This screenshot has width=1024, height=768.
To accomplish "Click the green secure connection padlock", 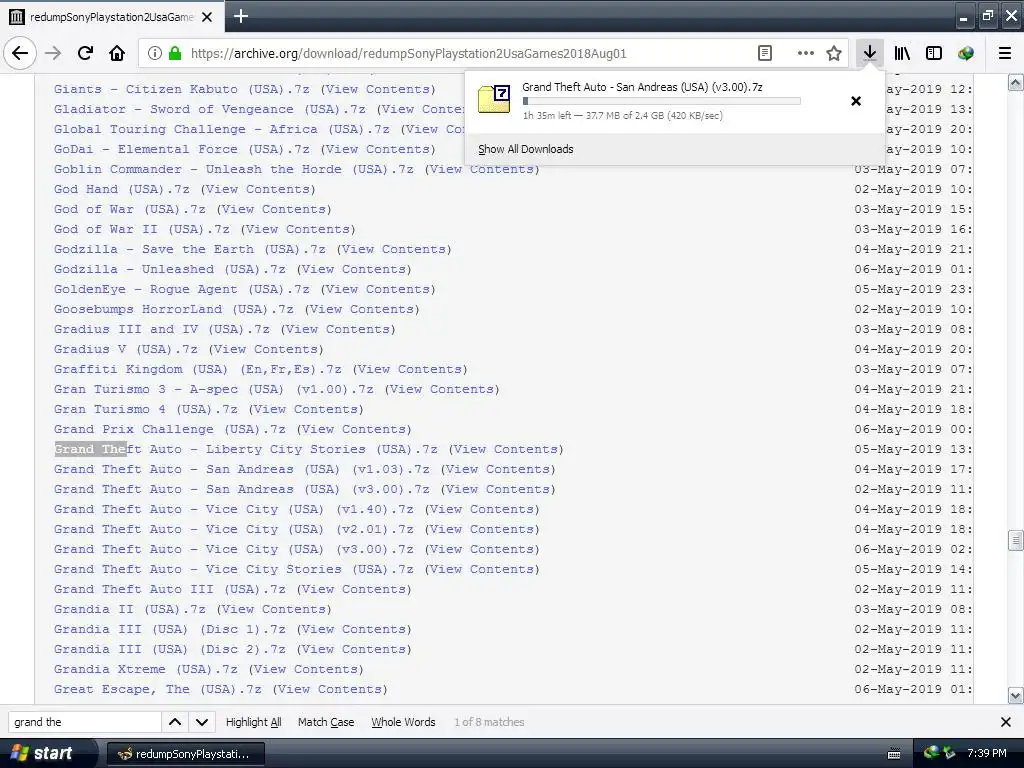I will pos(174,53).
